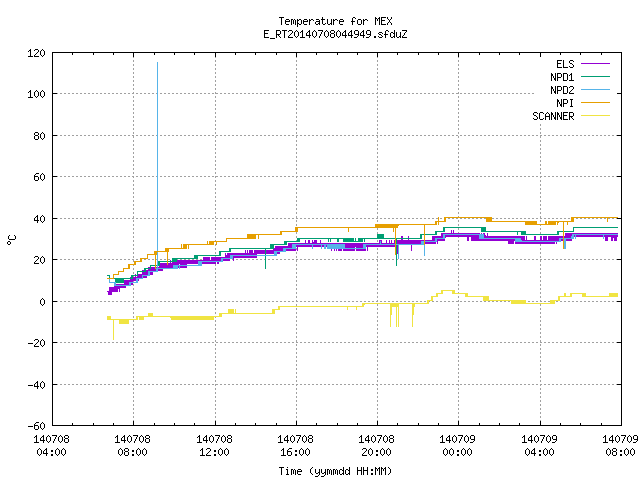
Task: Click the NPD2 legend label
Action: tap(562, 90)
